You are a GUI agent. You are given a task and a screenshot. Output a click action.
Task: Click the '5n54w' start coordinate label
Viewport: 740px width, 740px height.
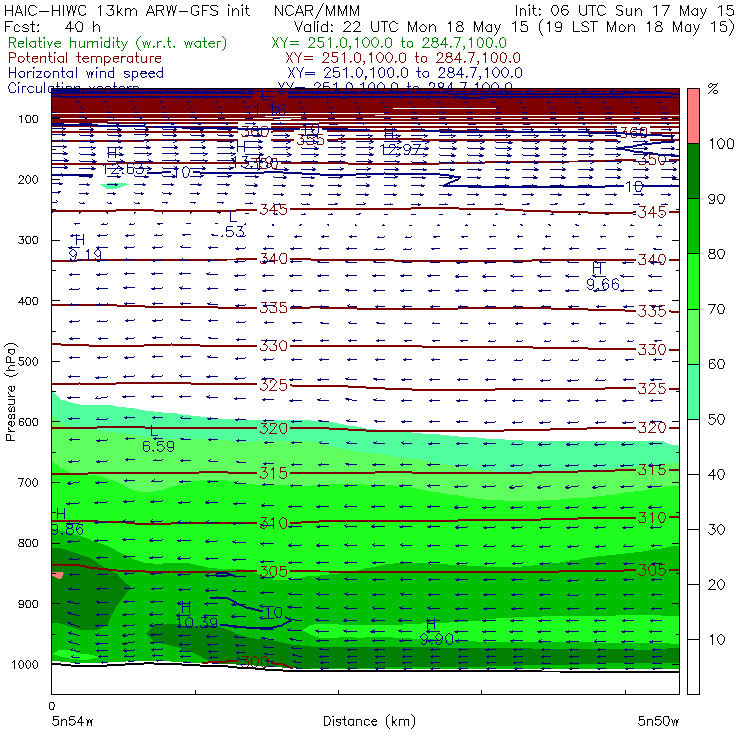[x=72, y=721]
